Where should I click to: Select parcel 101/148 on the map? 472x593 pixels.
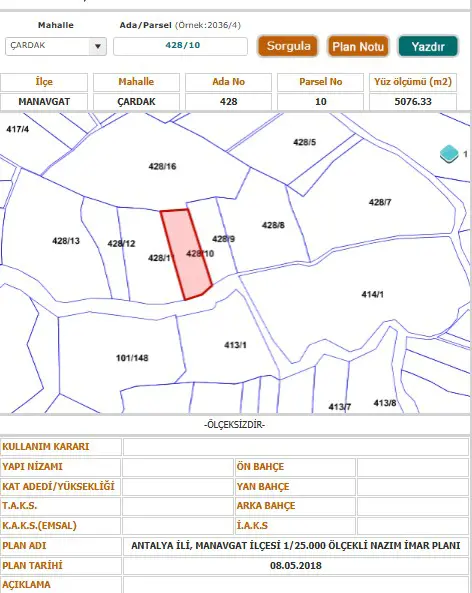coord(132,358)
